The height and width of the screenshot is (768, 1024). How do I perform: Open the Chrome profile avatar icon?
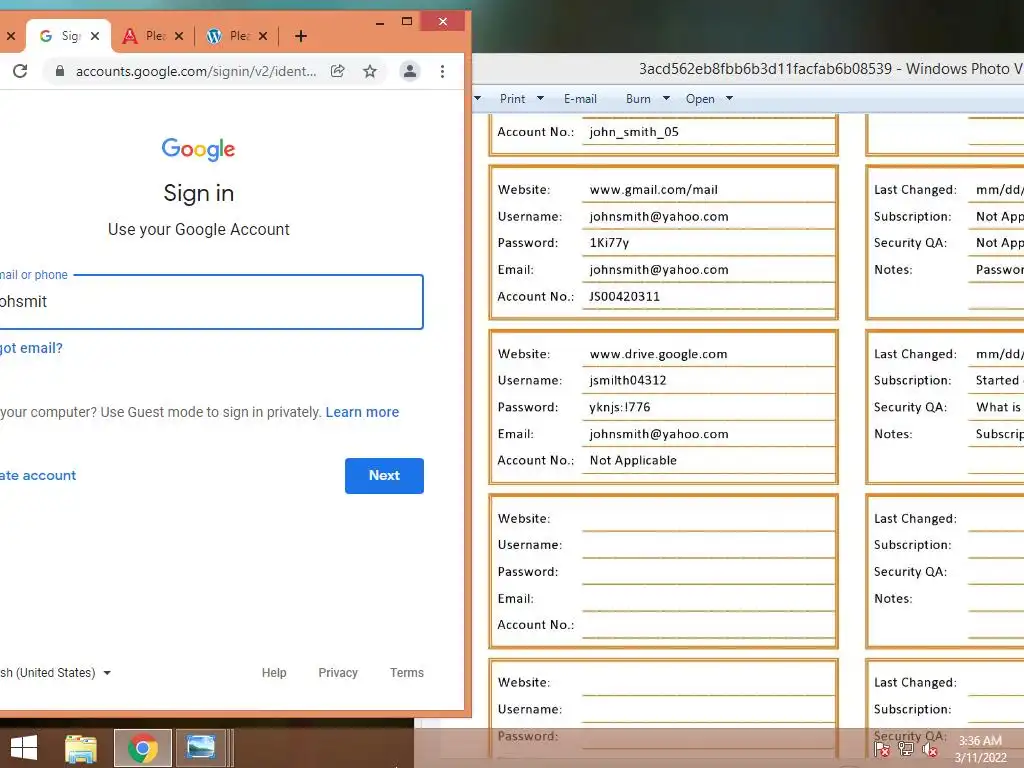[410, 71]
